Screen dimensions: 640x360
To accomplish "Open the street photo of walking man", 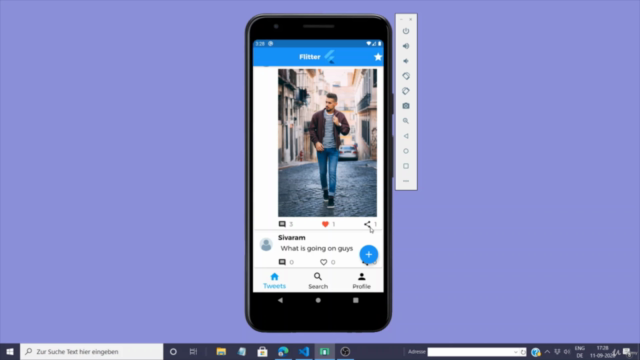I will coord(327,142).
